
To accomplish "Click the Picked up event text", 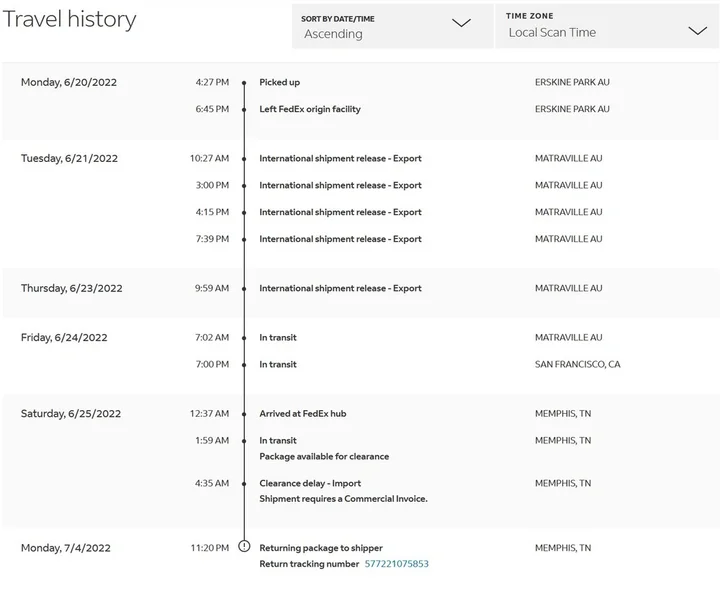I will pos(279,82).
